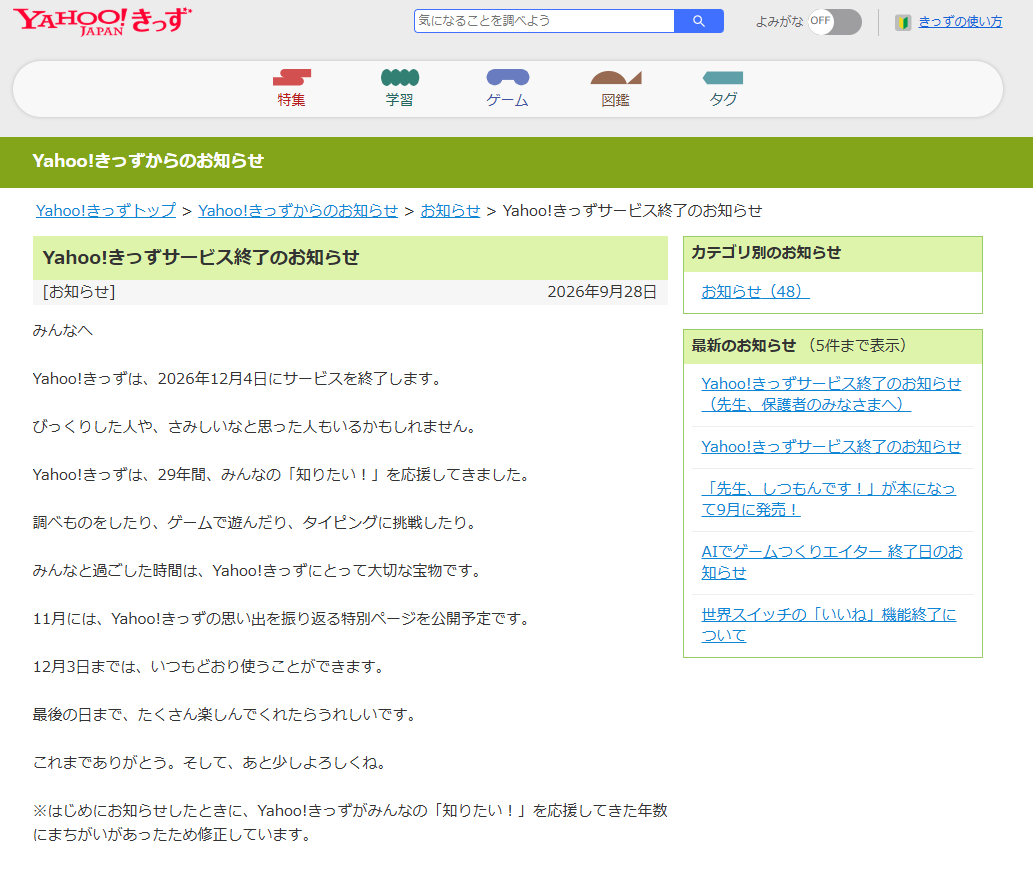Click the green 学習 icon
The image size is (1033, 874).
click(400, 78)
